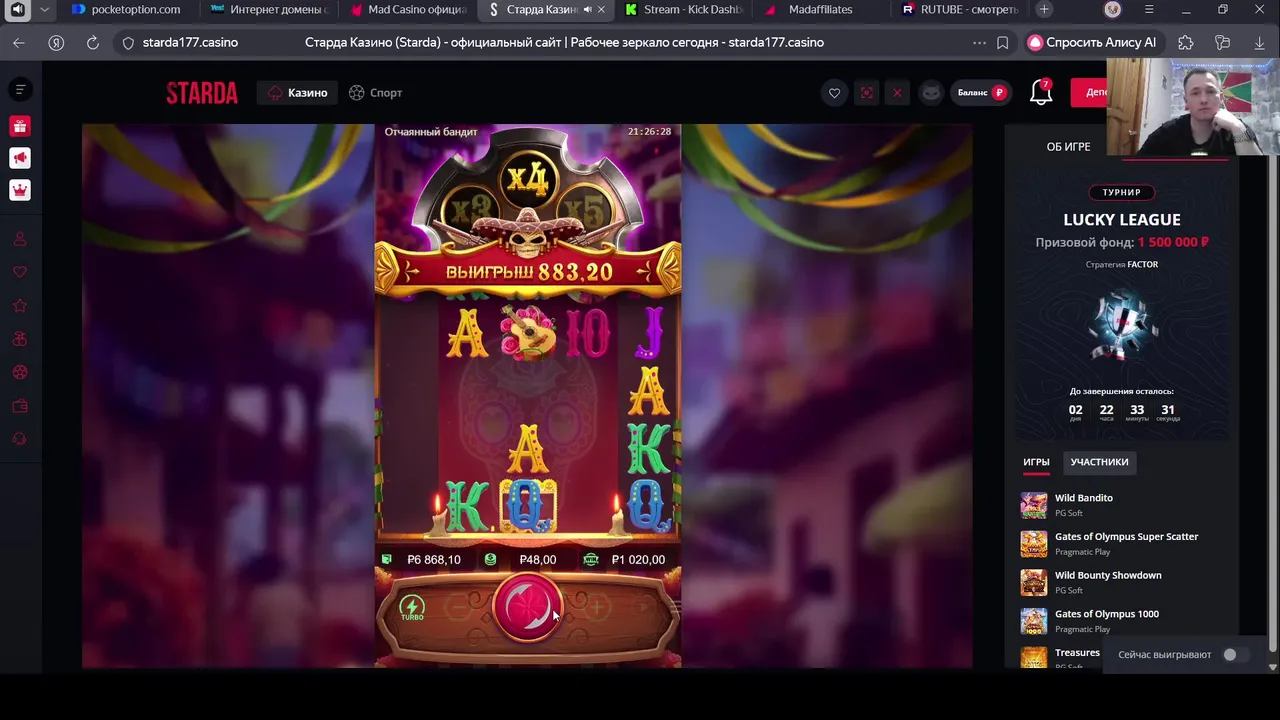The width and height of the screenshot is (1280, 720).
Task: Open the support headset sidebar icon
Action: click(x=20, y=439)
